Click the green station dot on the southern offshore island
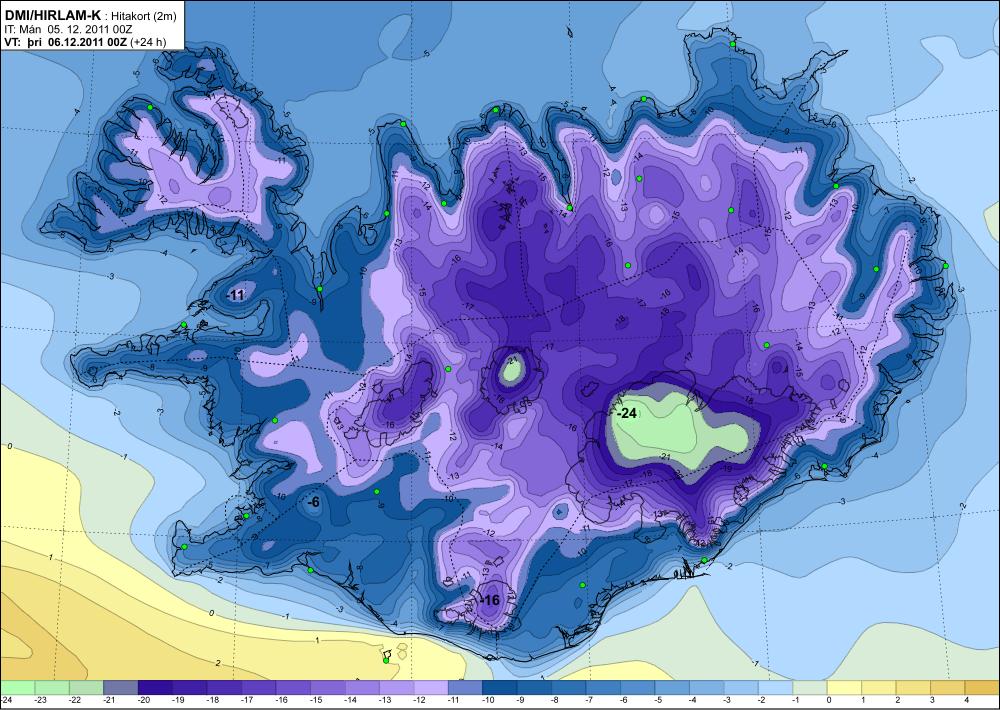Image resolution: width=1000 pixels, height=710 pixels. click(x=386, y=661)
